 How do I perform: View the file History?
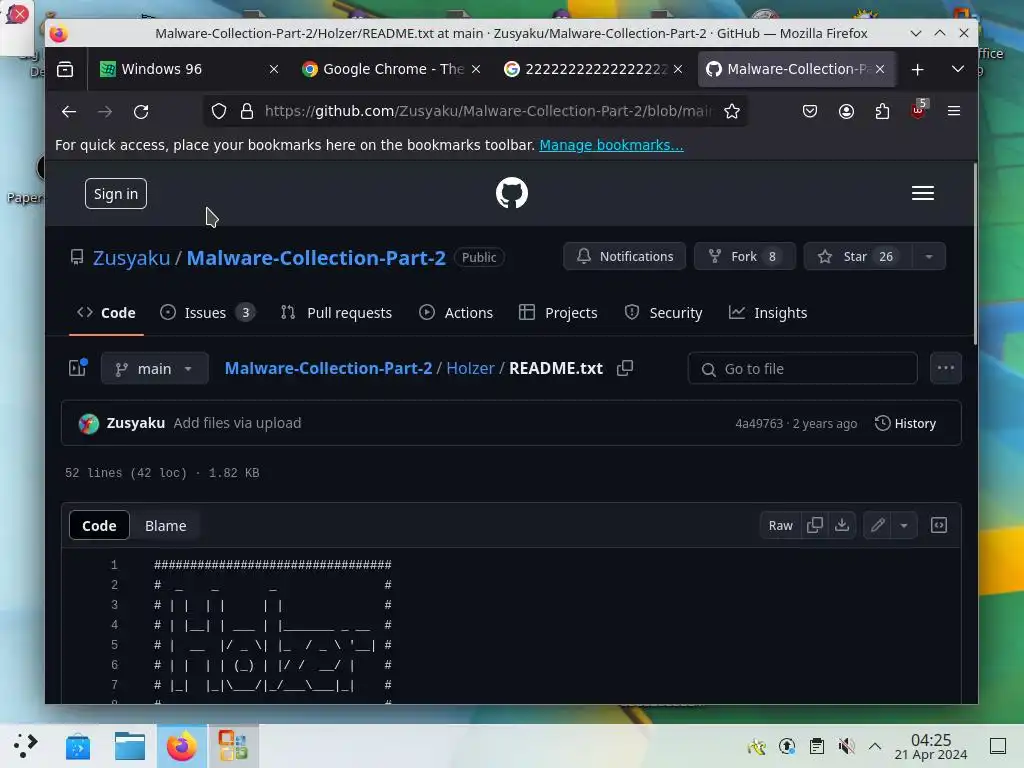(905, 423)
